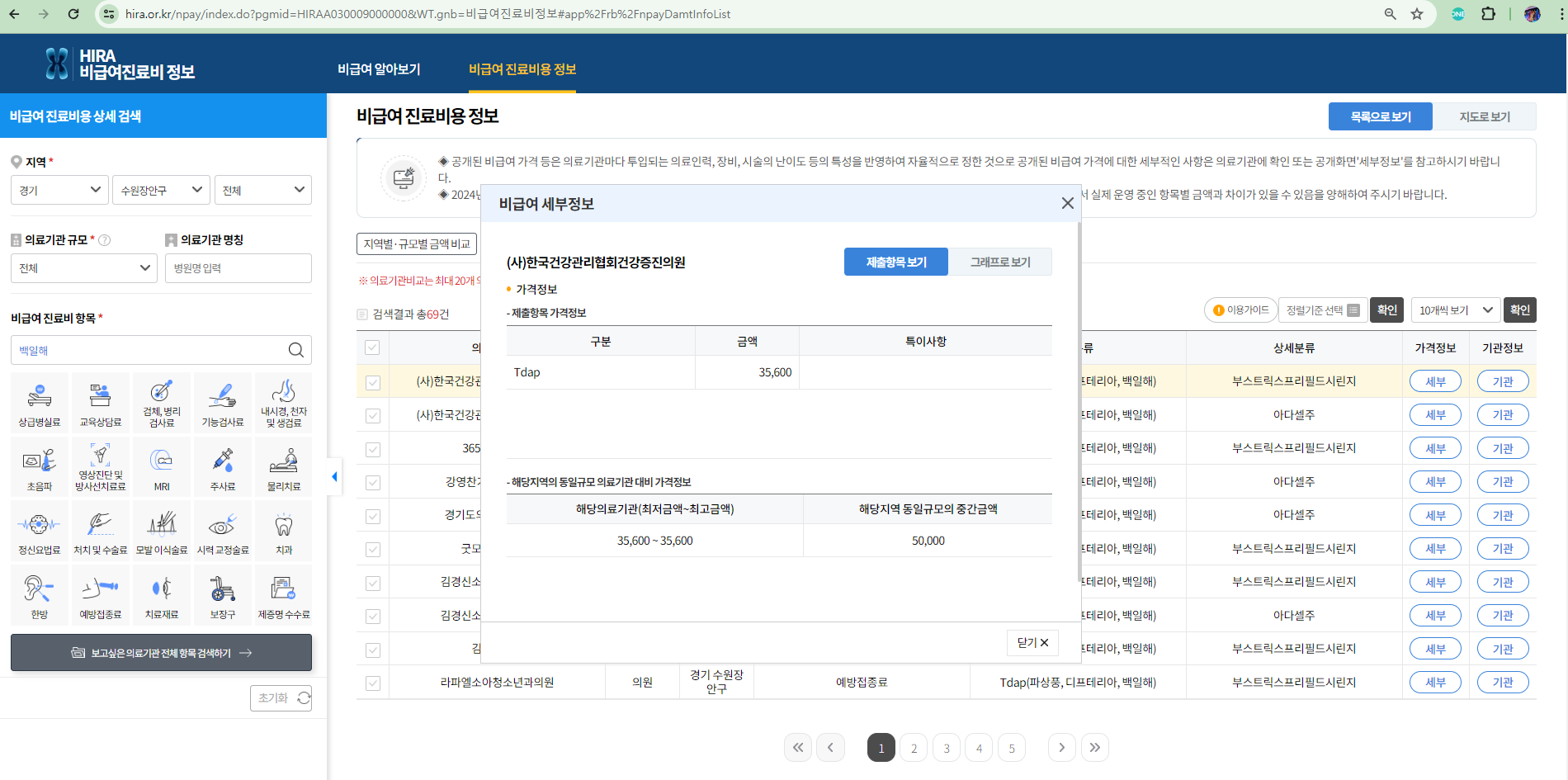Select the 모발 이식술료 icon
Viewport: 1568px width, 780px height.
pyautogui.click(x=162, y=531)
